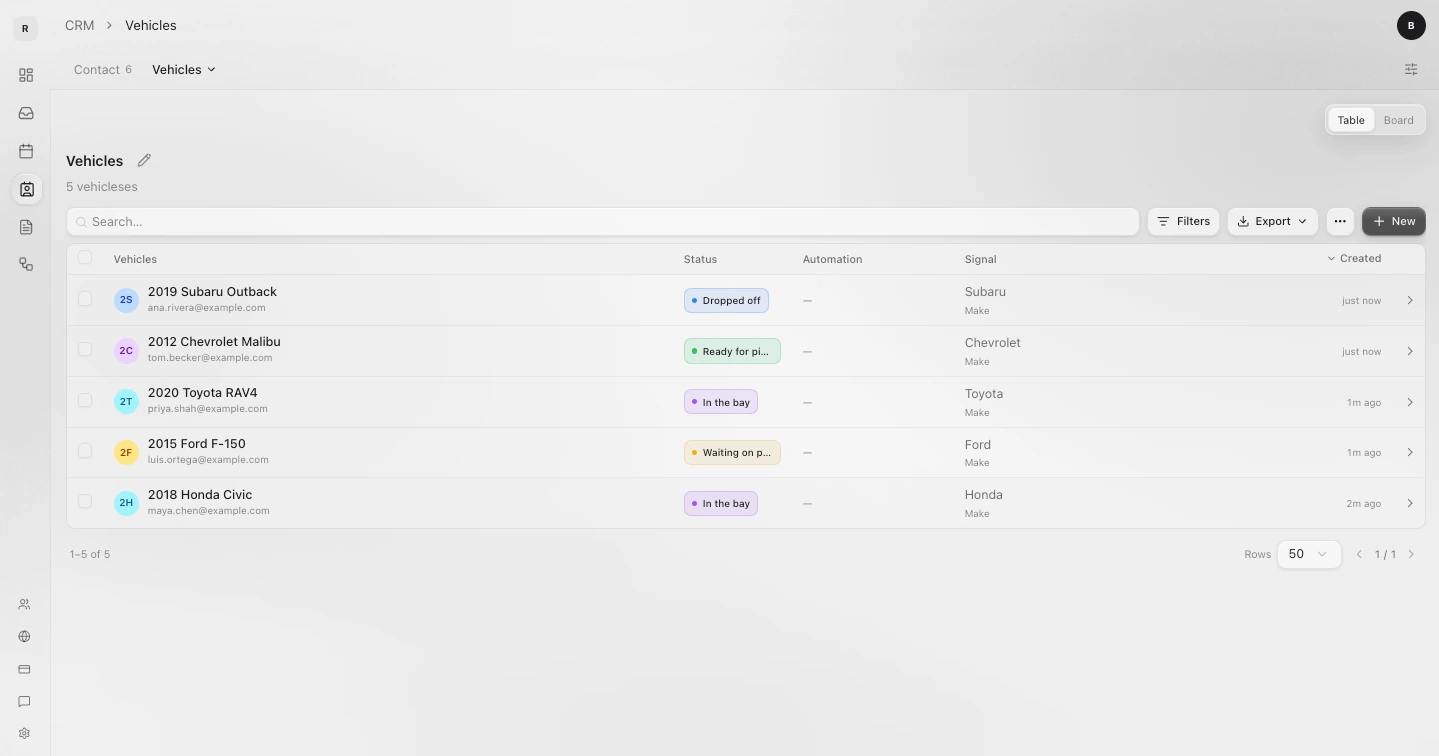The width and height of the screenshot is (1439, 756).
Task: Click the Automation column header
Action: [832, 259]
